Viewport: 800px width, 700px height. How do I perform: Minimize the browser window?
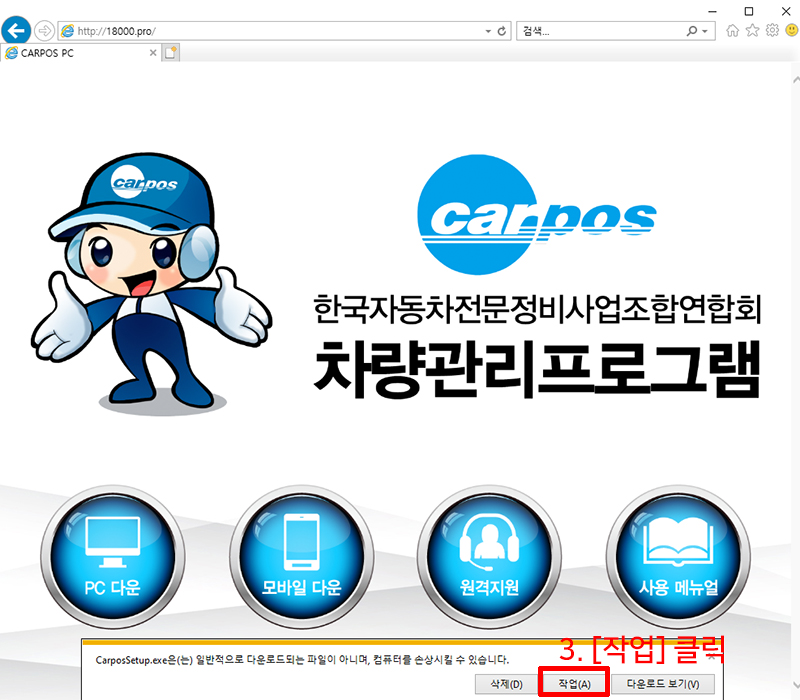click(x=713, y=11)
